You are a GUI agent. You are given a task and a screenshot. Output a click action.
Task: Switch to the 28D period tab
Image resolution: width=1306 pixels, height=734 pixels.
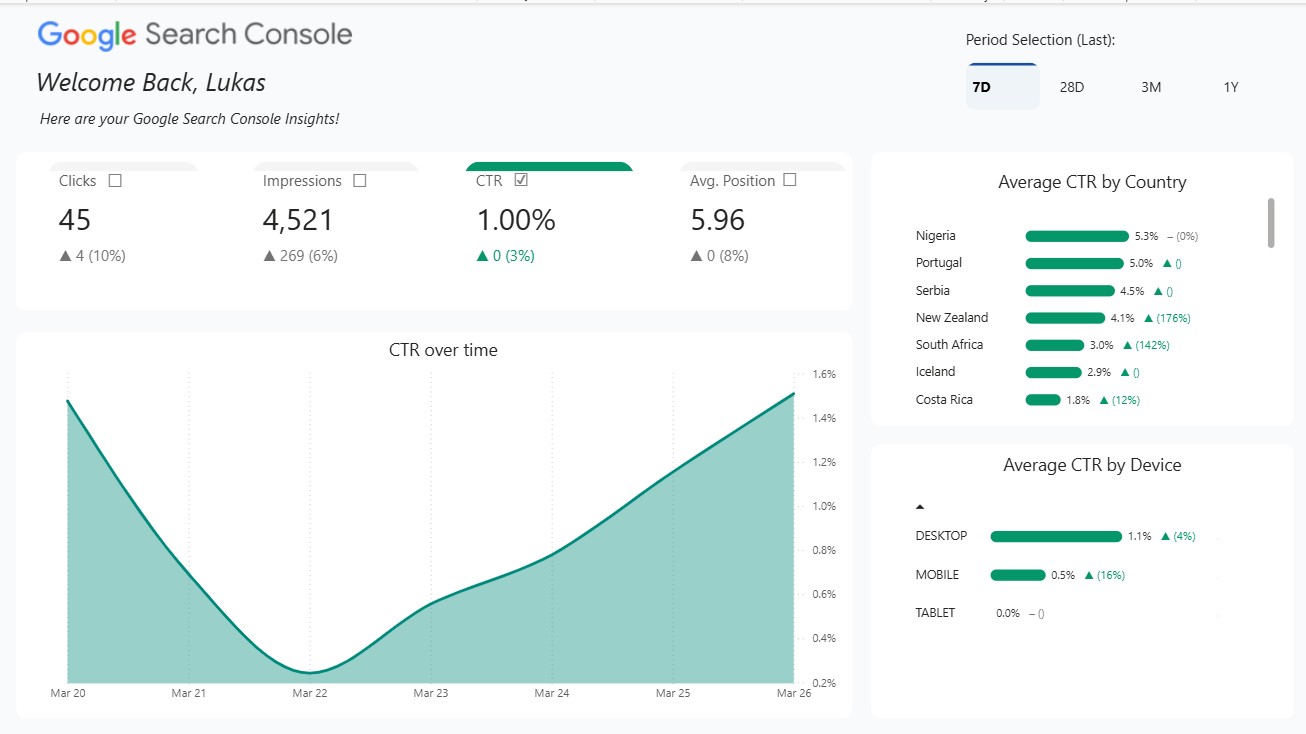click(1072, 87)
